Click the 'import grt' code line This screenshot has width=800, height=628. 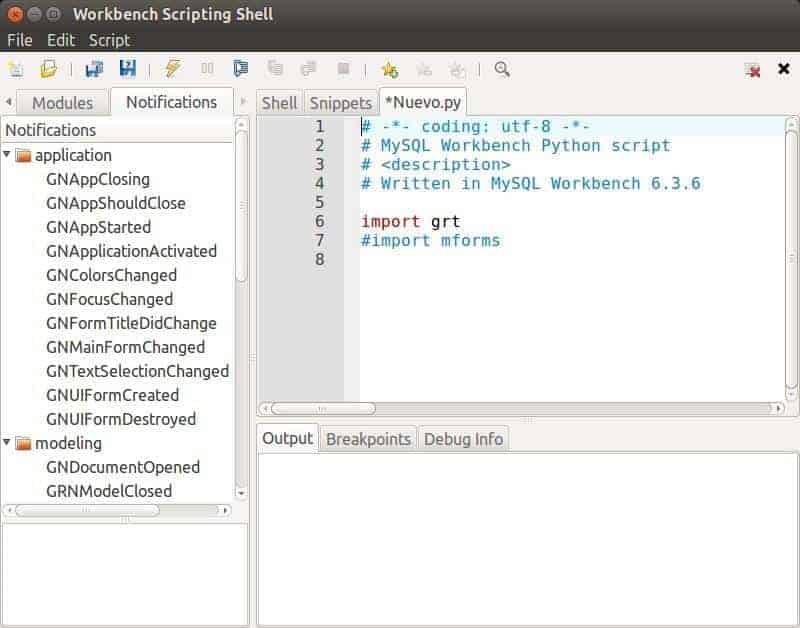411,221
